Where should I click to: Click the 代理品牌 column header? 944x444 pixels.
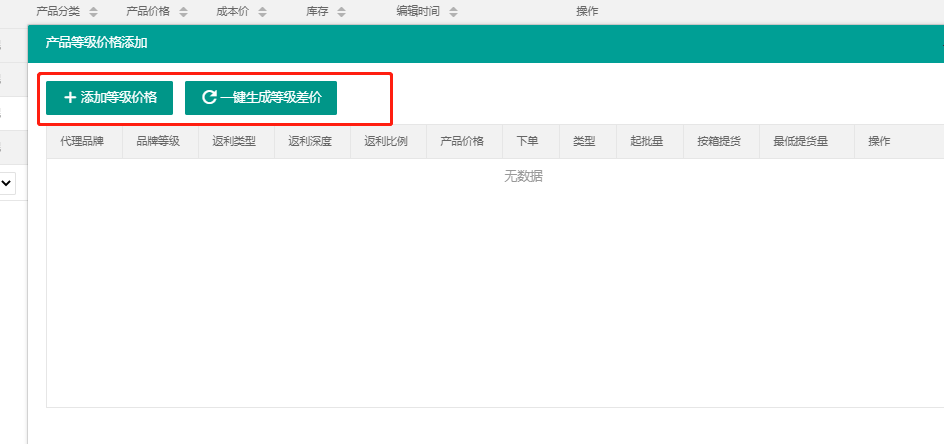(x=82, y=142)
